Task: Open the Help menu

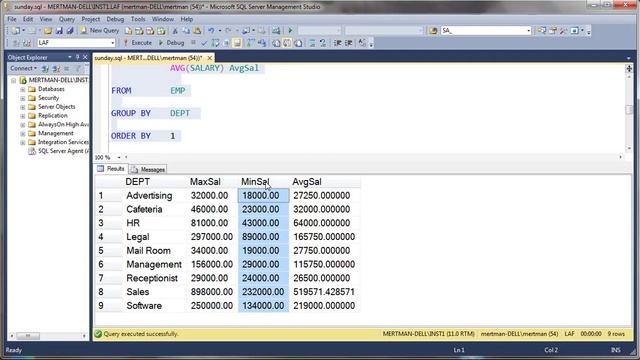Action: (x=187, y=19)
